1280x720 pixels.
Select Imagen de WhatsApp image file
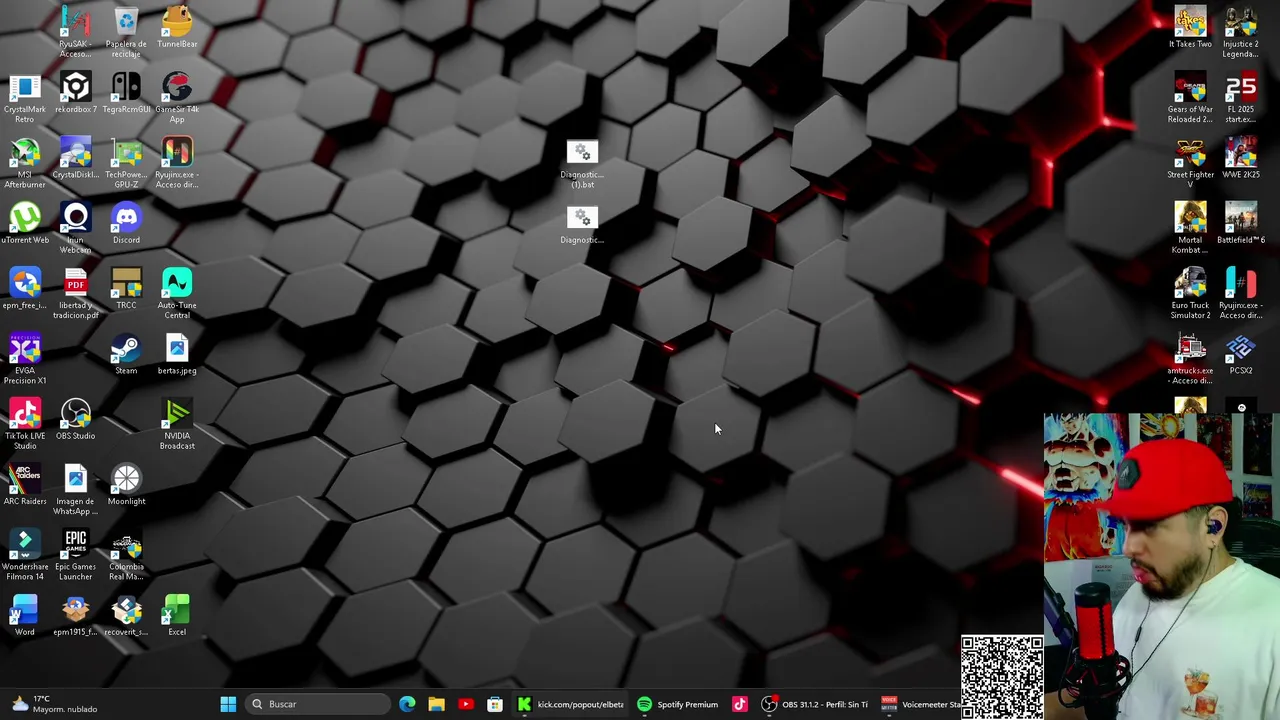point(75,489)
